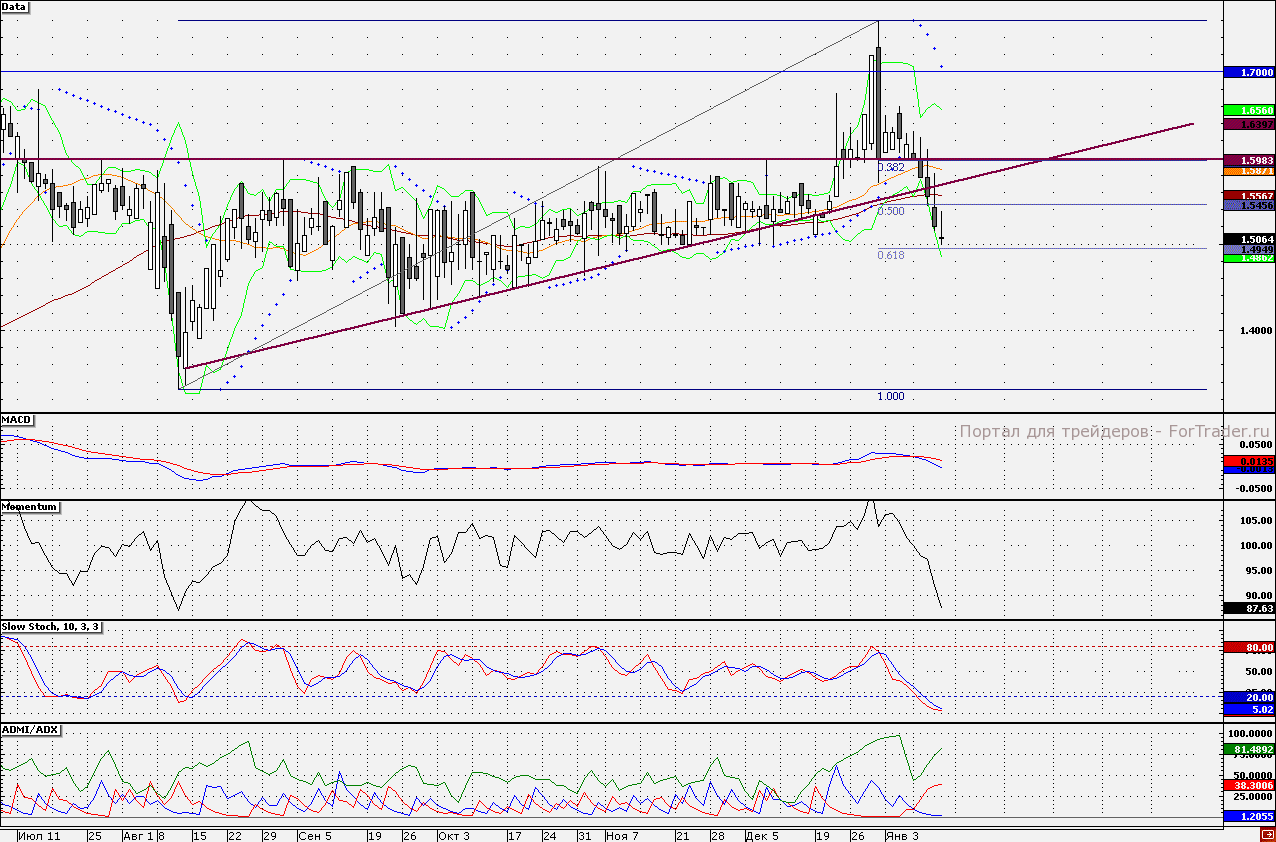Click the dark red 1.5567 price tag
This screenshot has width=1276, height=842.
click(1249, 196)
